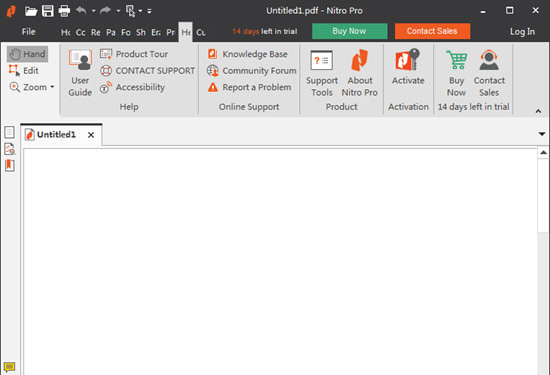Click Log In

(522, 32)
